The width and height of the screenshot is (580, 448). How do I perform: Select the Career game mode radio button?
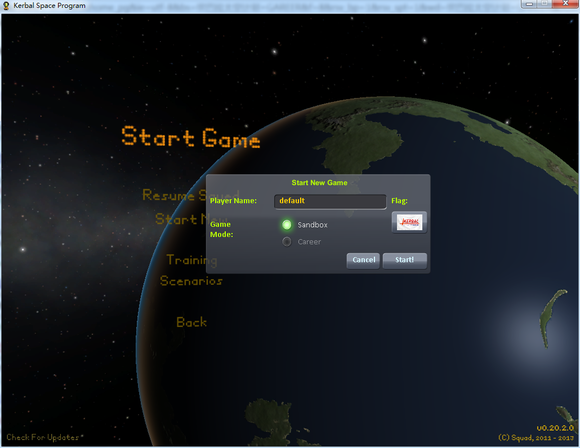287,242
